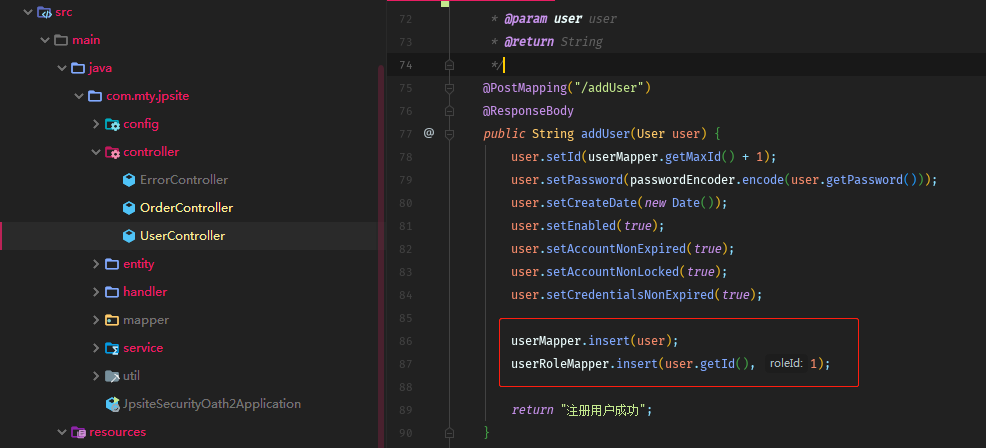Click the entity folder icon
986x448 pixels.
112,264
